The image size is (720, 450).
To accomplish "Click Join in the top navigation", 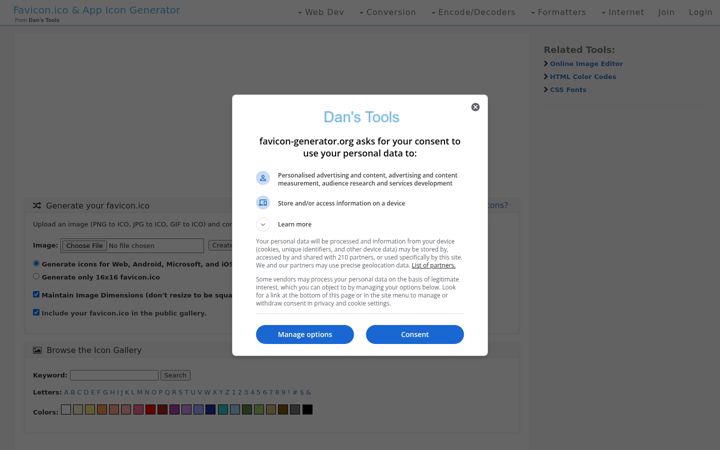I will (666, 12).
